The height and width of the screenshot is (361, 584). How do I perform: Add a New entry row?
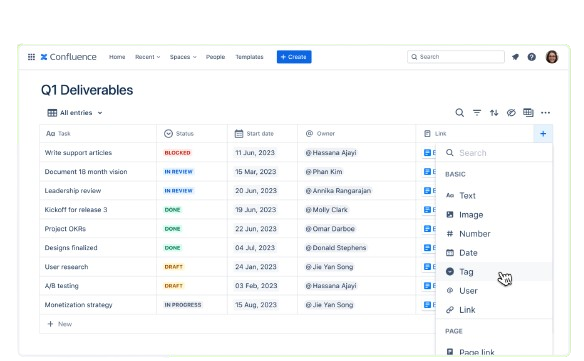pos(60,324)
